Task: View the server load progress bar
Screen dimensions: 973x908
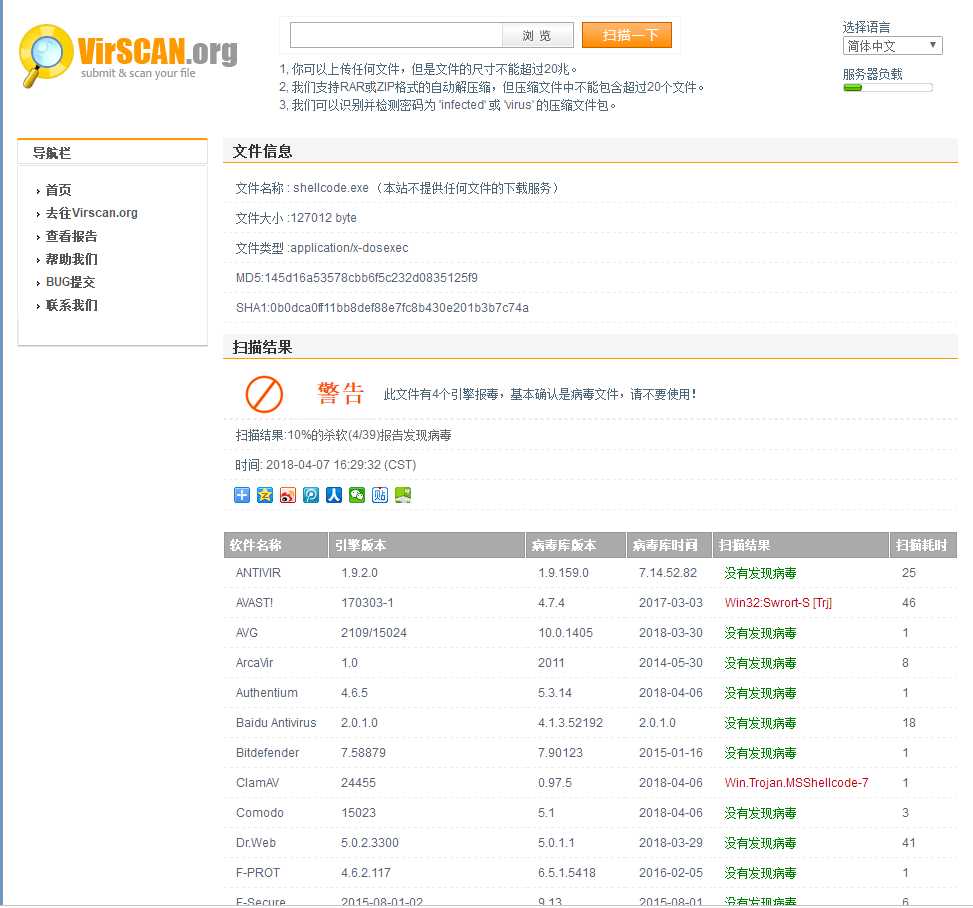Action: tap(887, 88)
